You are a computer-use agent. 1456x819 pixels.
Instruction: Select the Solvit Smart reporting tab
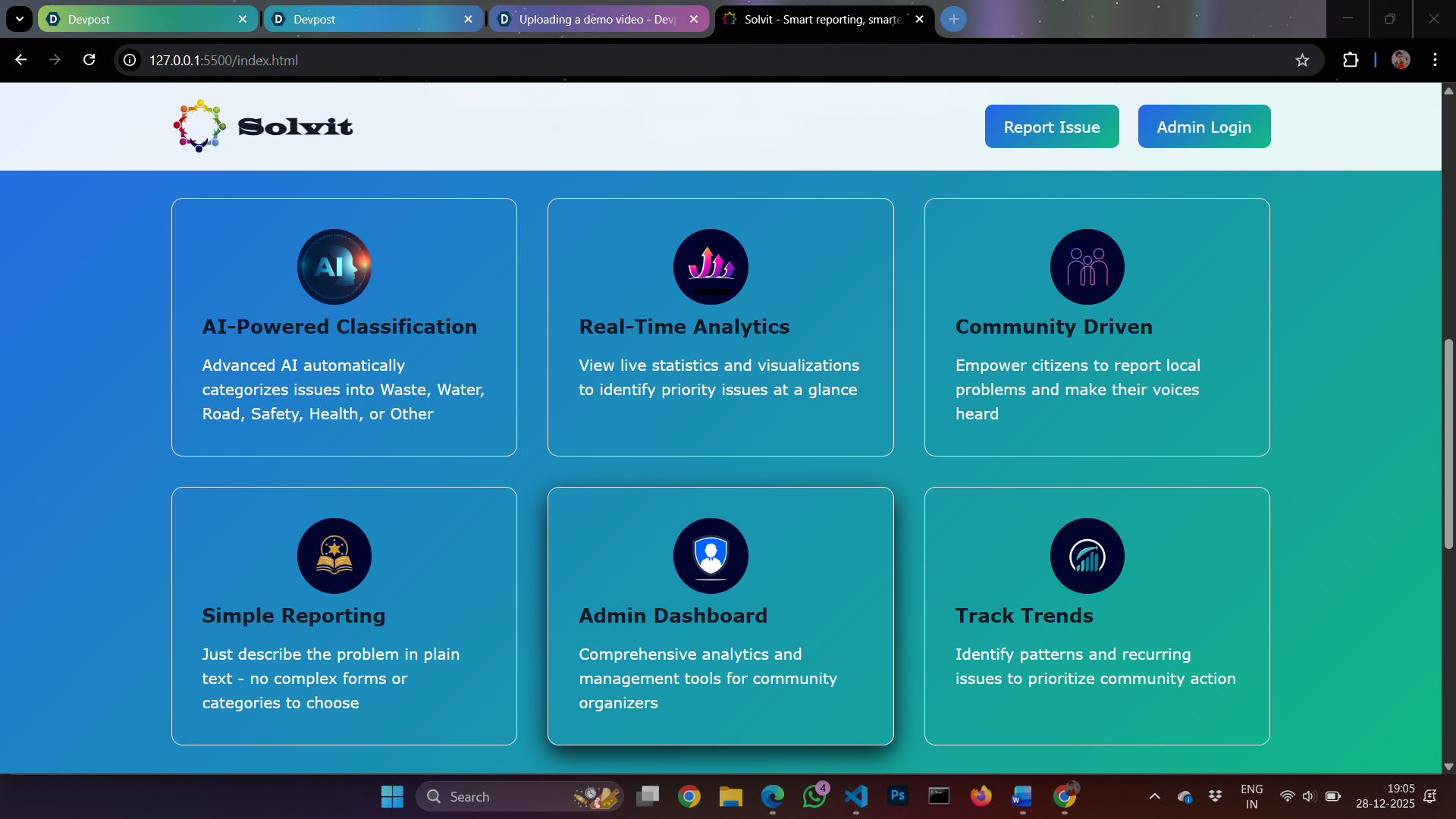tap(824, 19)
